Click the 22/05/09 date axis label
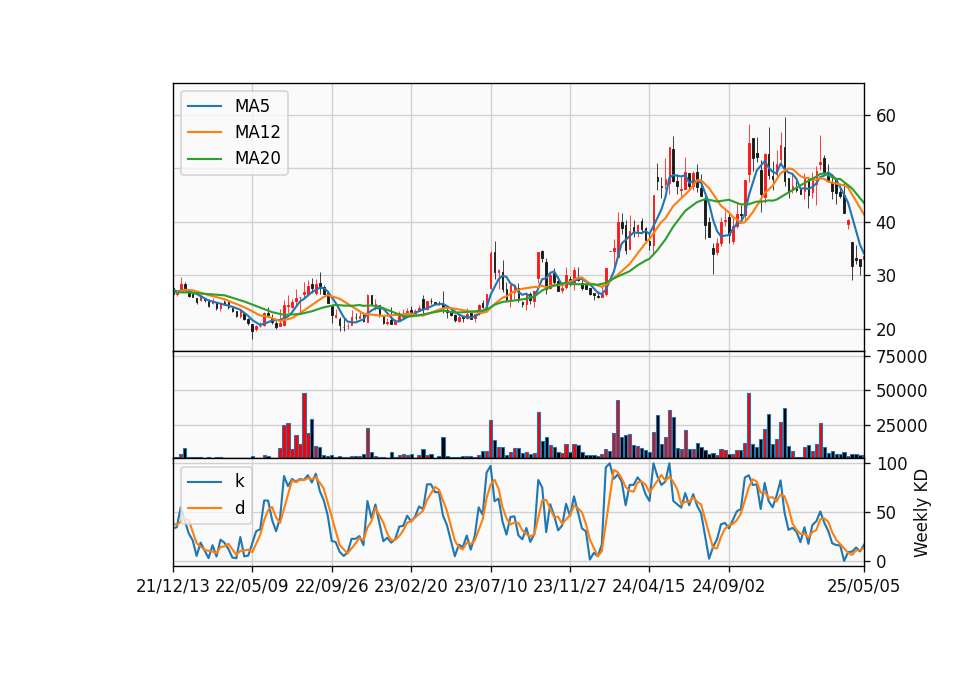Viewport: 960px width, 690px height. click(252, 587)
